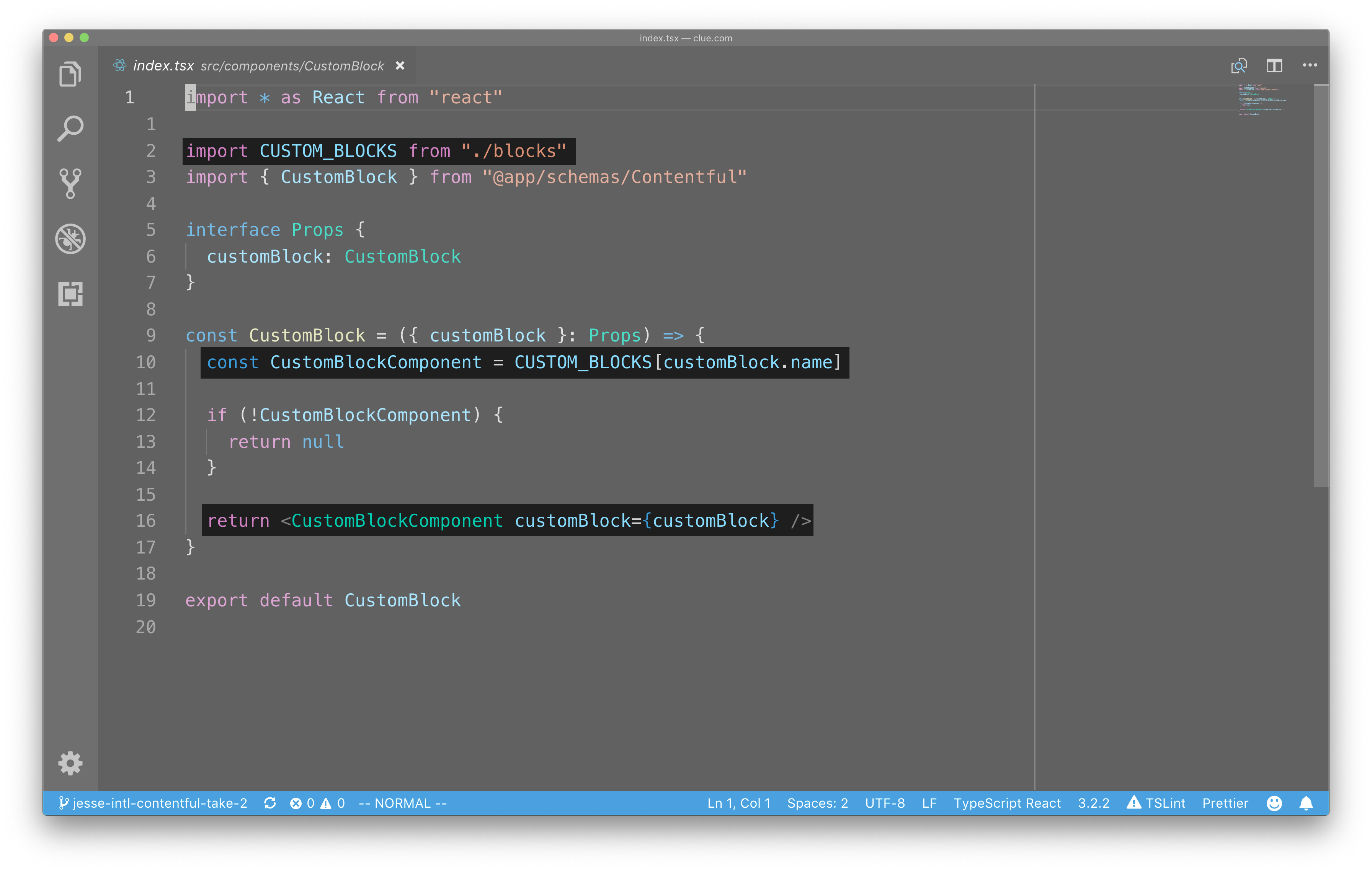1372x872 pixels.
Task: Open the Search sidebar panel
Action: [70, 129]
